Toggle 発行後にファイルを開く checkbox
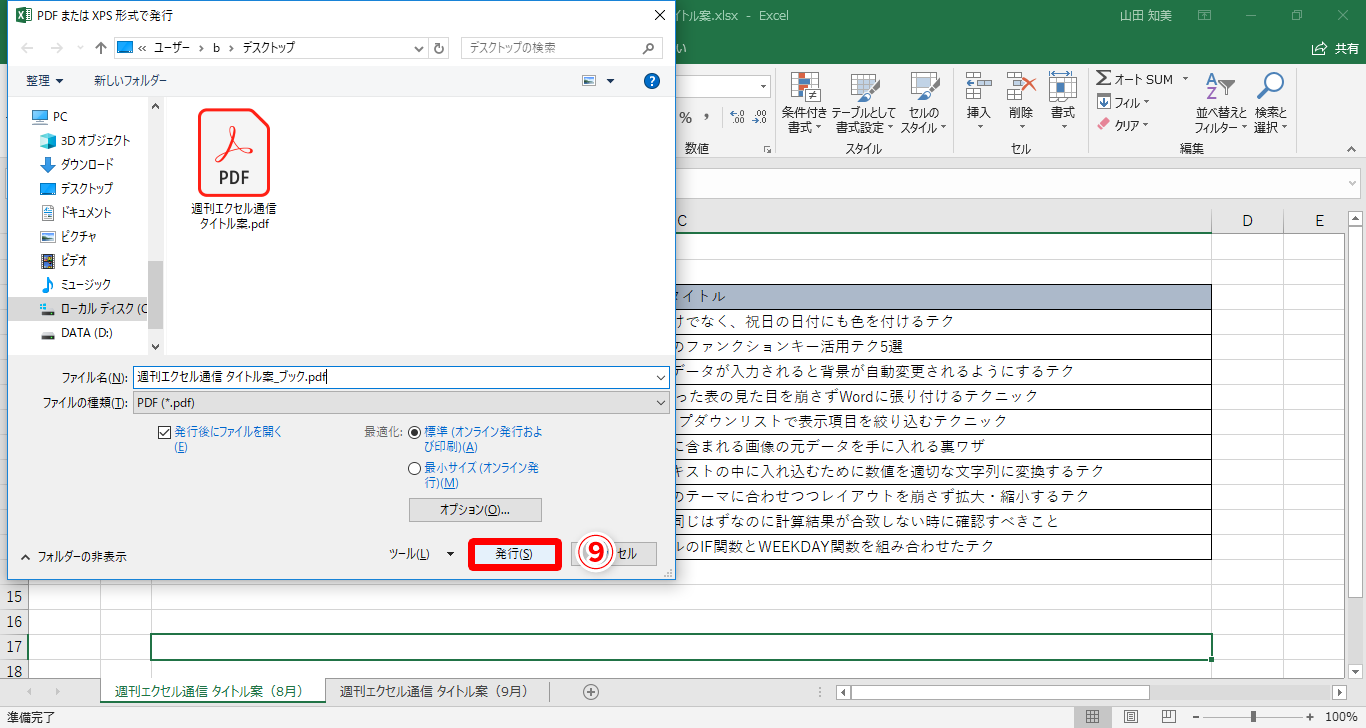1366x728 pixels. [165, 432]
